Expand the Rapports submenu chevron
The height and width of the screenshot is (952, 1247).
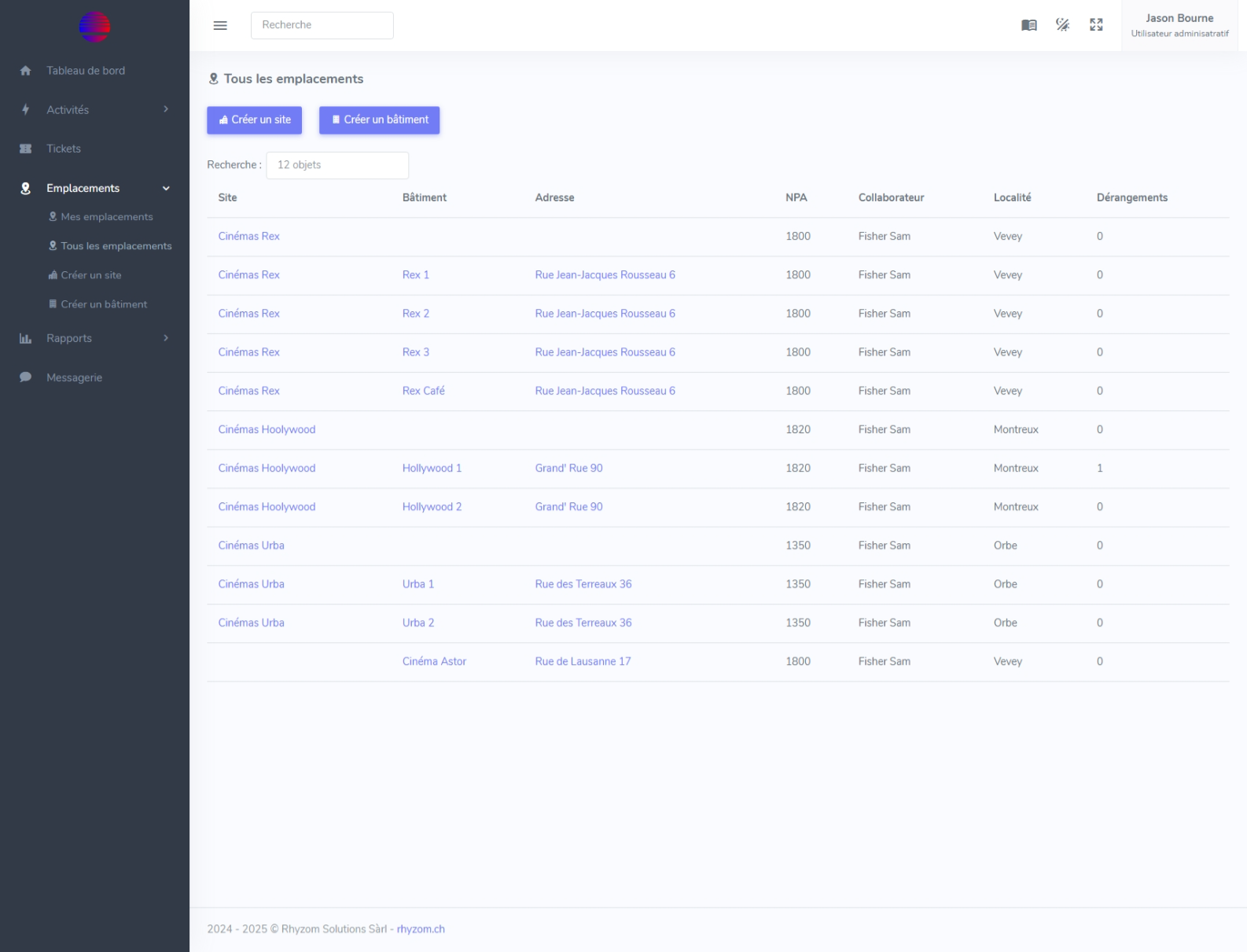[166, 338]
